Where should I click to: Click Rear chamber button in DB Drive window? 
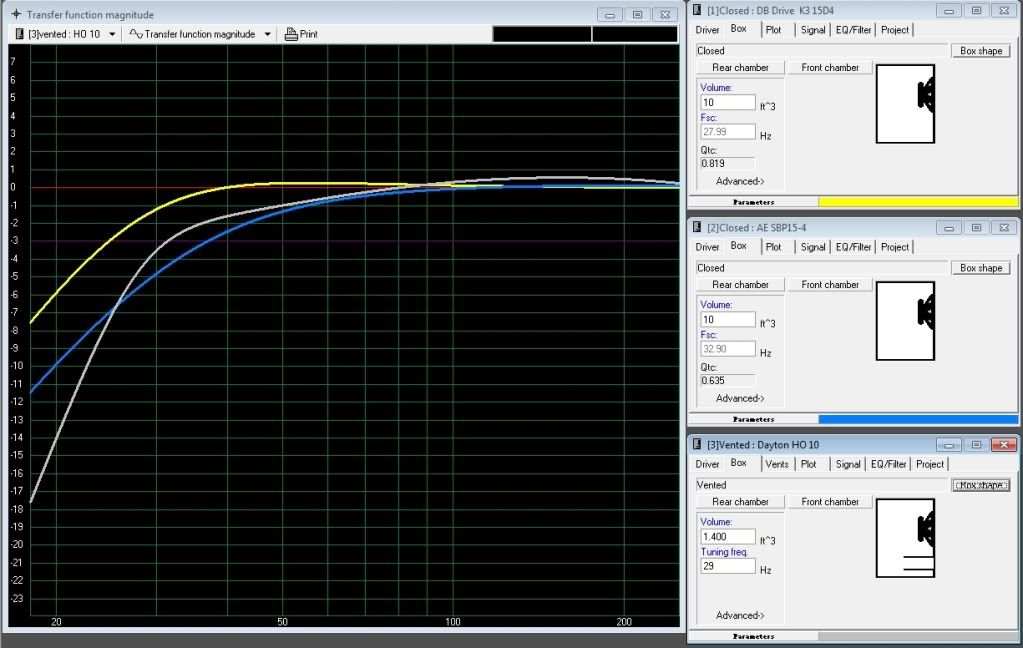tap(741, 68)
